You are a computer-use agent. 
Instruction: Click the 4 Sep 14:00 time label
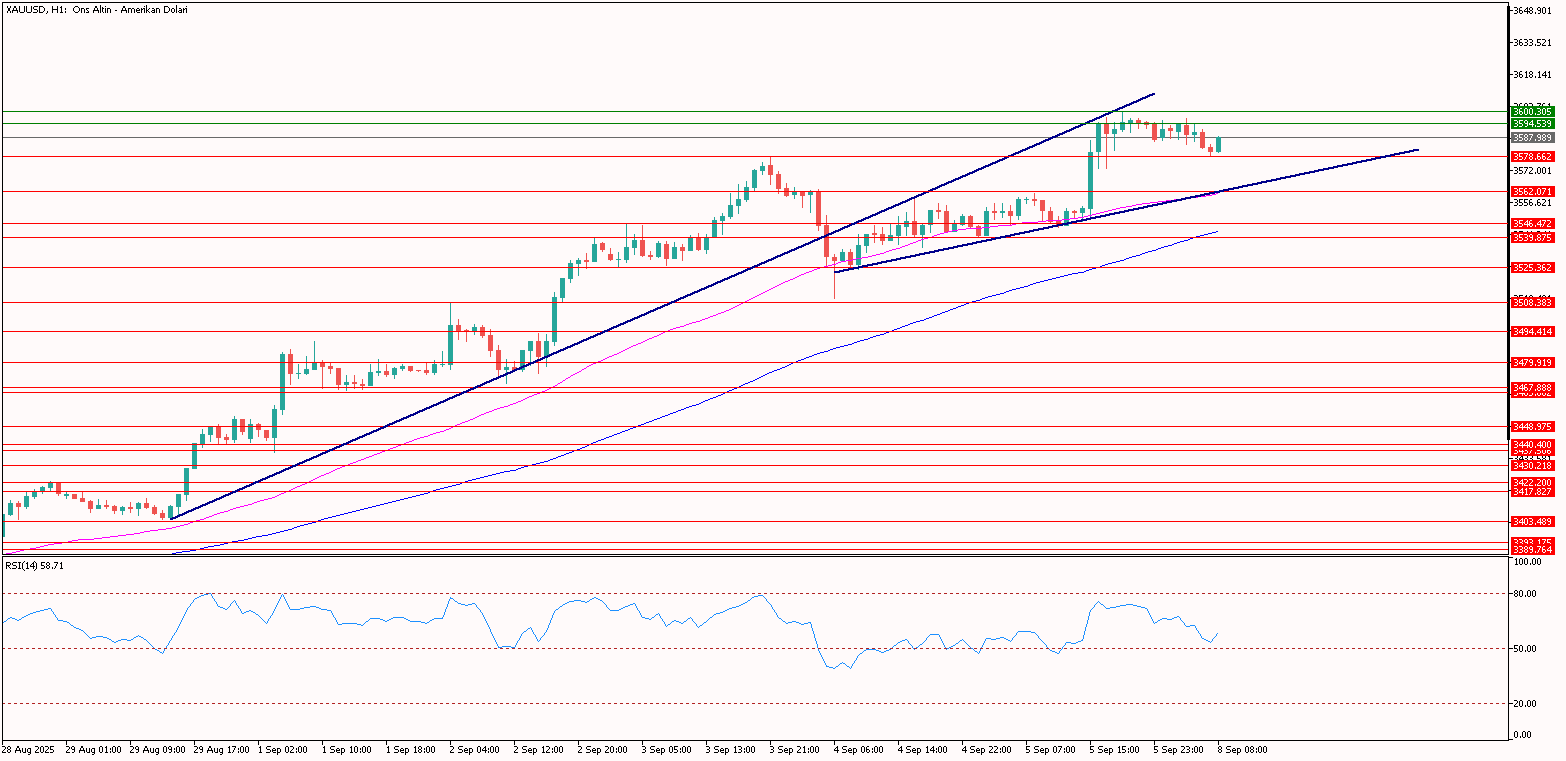click(924, 749)
